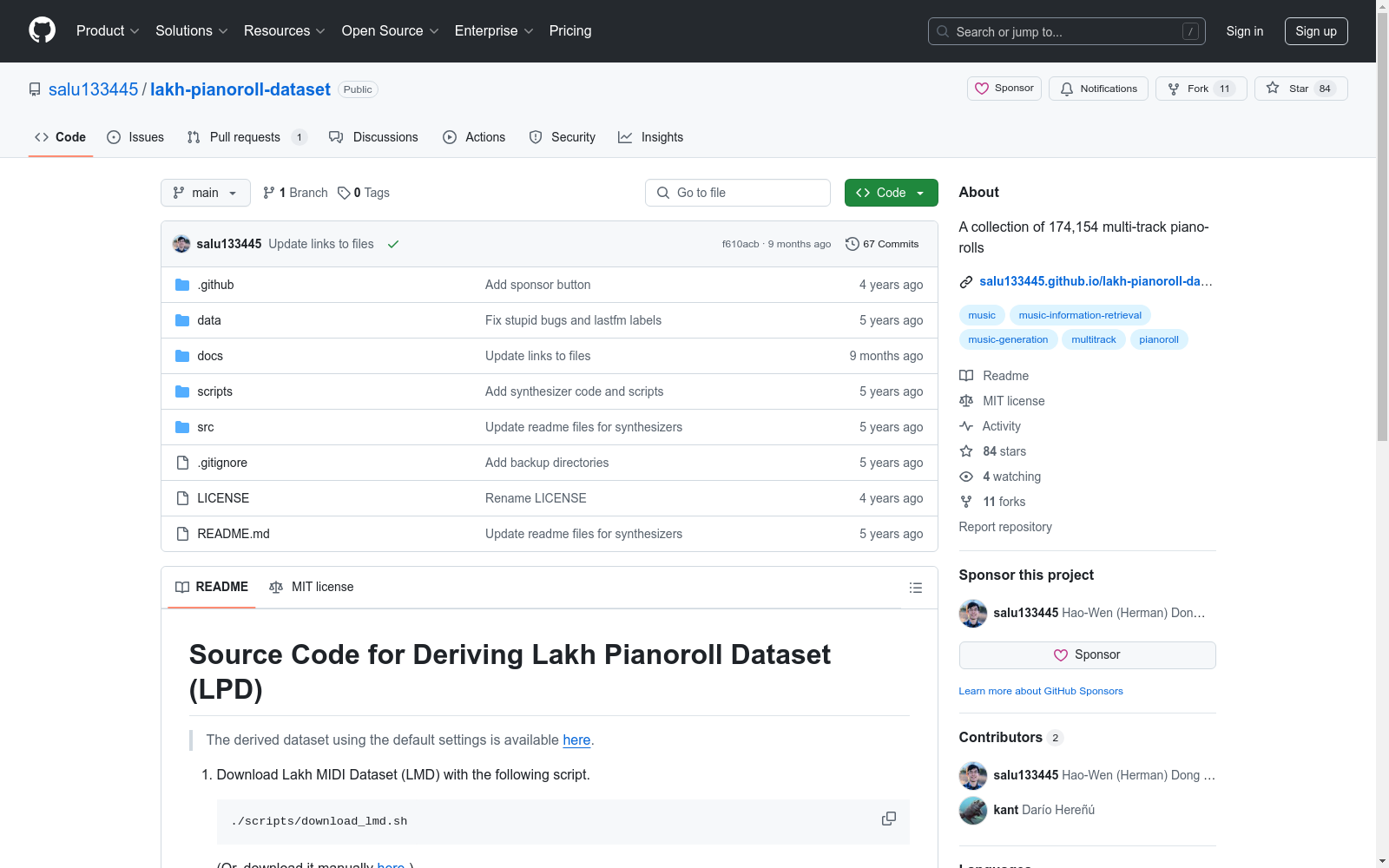
Task: Focus the Go to file input
Action: click(x=738, y=193)
